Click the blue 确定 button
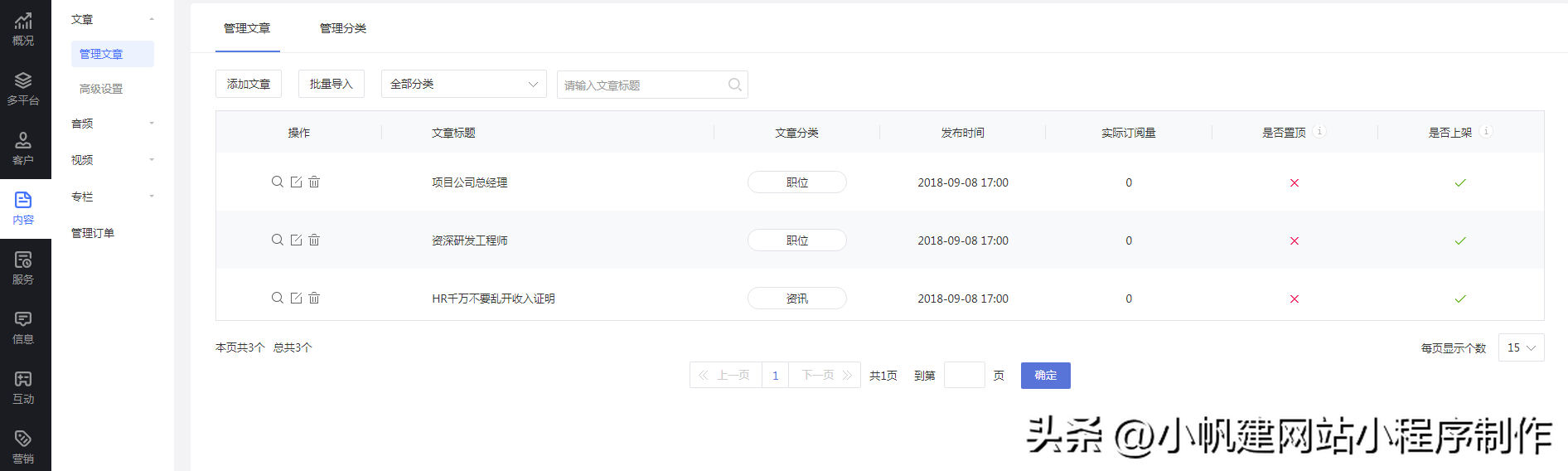Viewport: 1568px width, 471px height. (1046, 376)
